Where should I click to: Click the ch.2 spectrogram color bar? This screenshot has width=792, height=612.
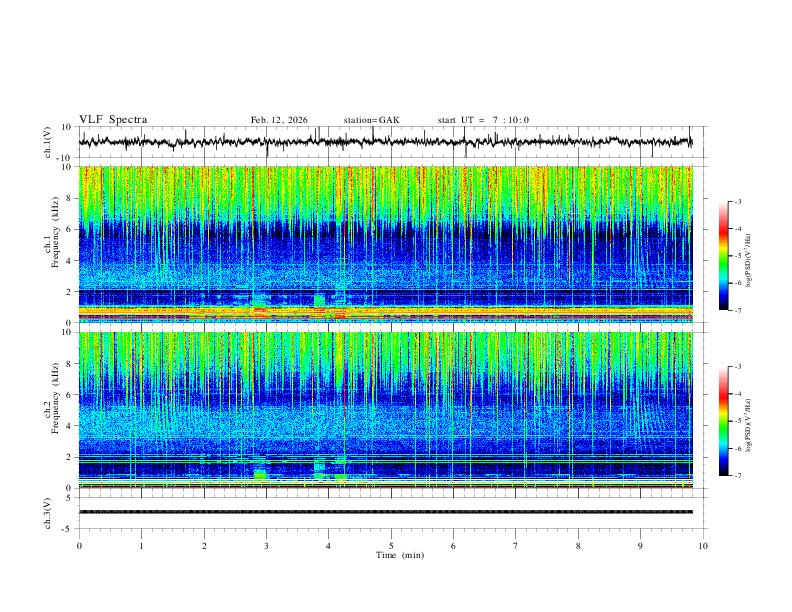pos(723,421)
